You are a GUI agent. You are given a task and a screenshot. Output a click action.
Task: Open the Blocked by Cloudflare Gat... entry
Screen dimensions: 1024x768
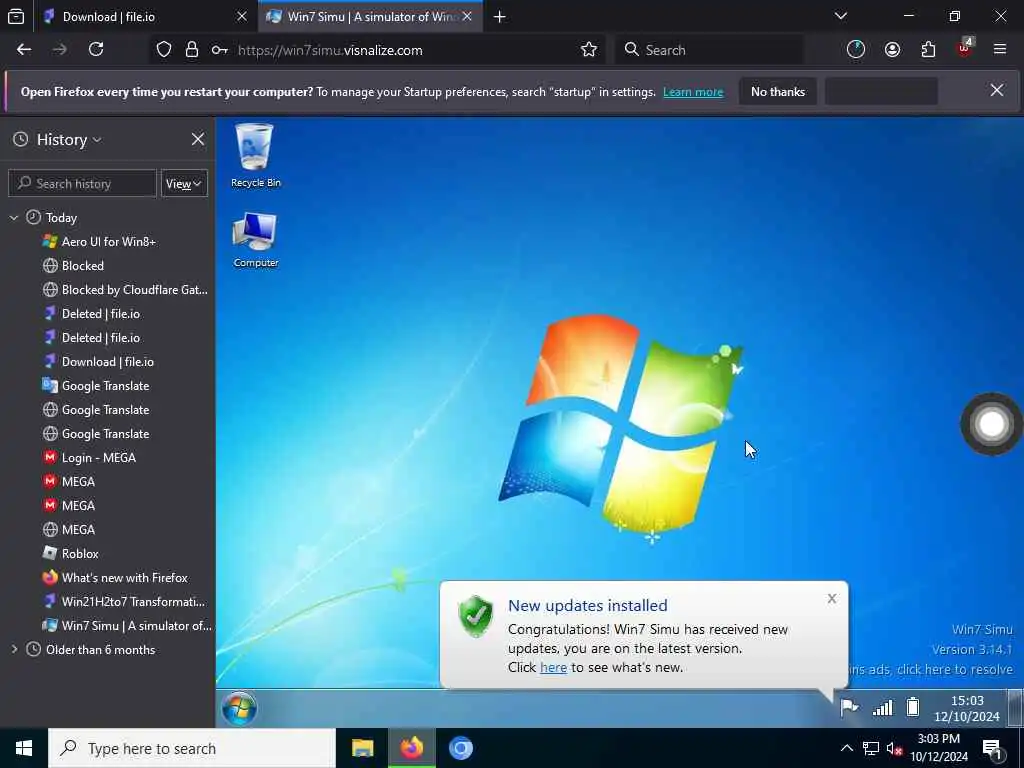[125, 289]
